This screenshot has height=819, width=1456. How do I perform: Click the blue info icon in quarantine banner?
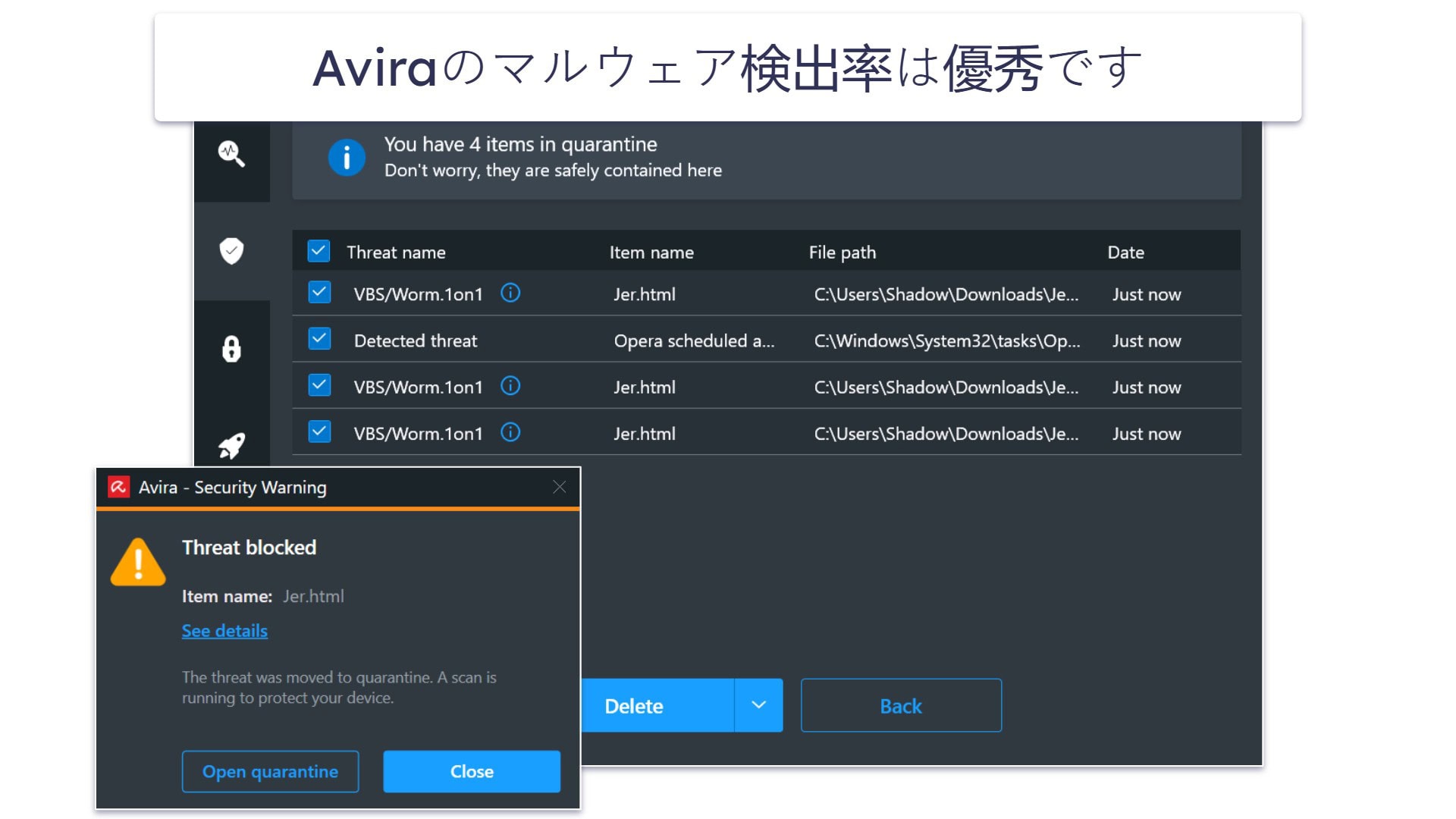[x=347, y=158]
